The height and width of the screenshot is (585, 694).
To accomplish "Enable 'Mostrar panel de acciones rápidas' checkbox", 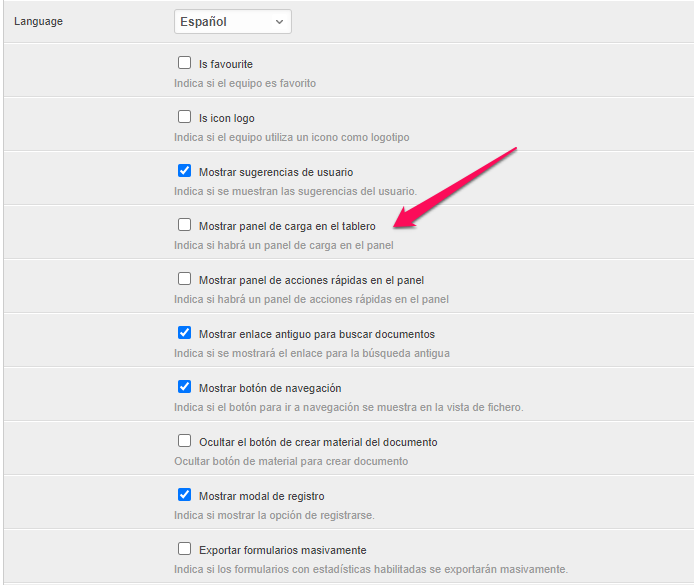I will 184,279.
